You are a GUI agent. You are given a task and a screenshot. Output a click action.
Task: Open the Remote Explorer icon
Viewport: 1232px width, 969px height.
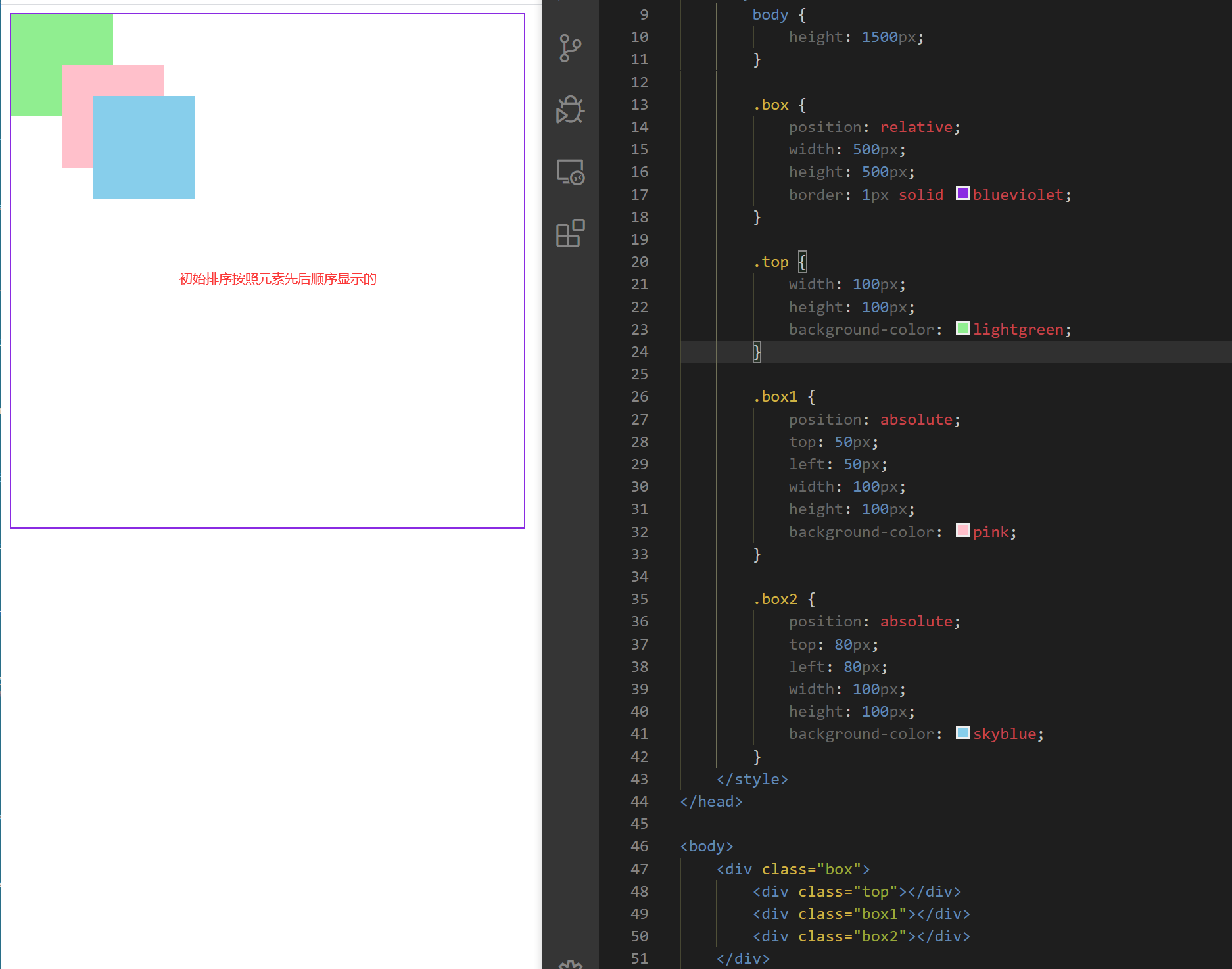[570, 172]
